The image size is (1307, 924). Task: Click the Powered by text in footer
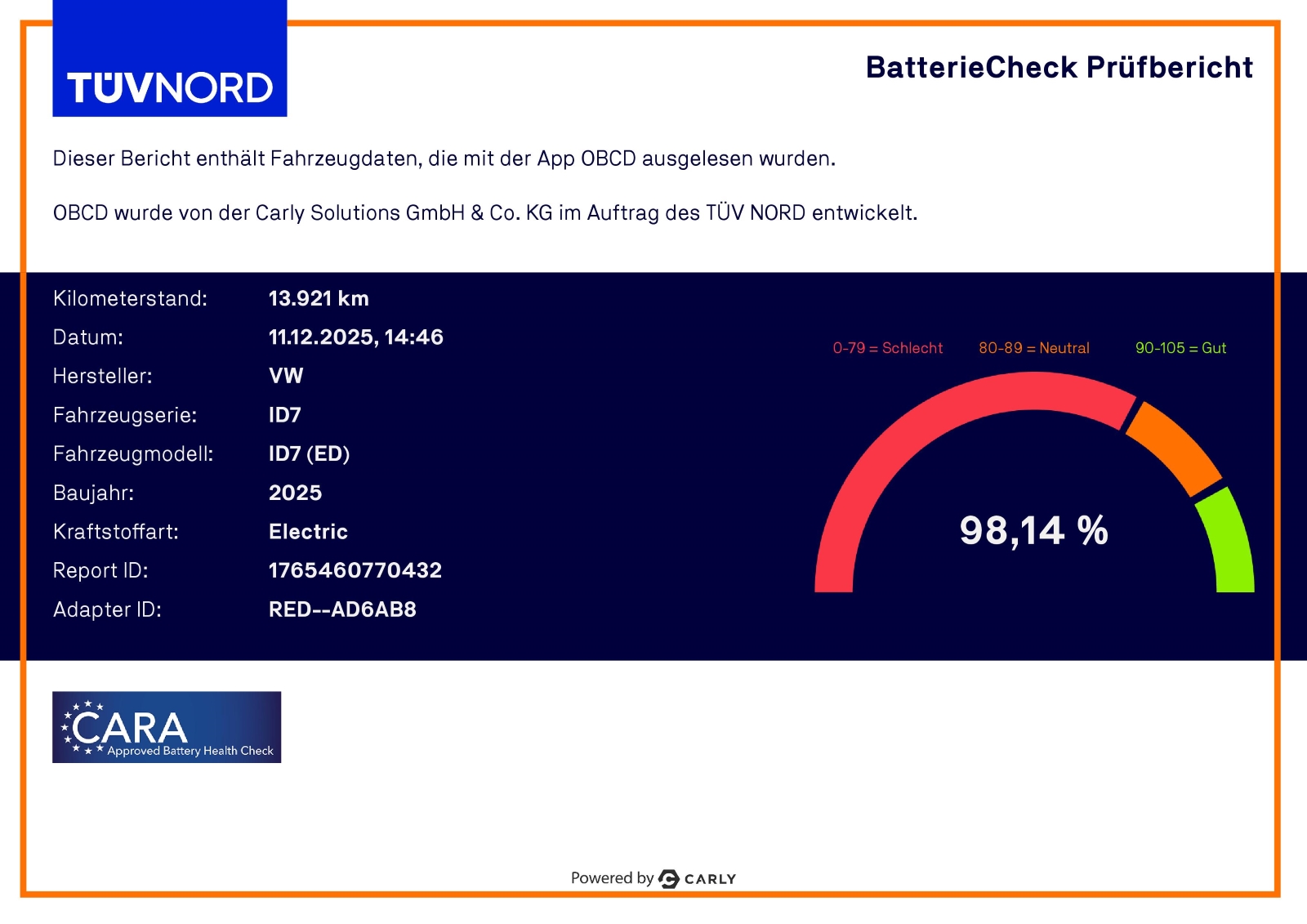[612, 878]
